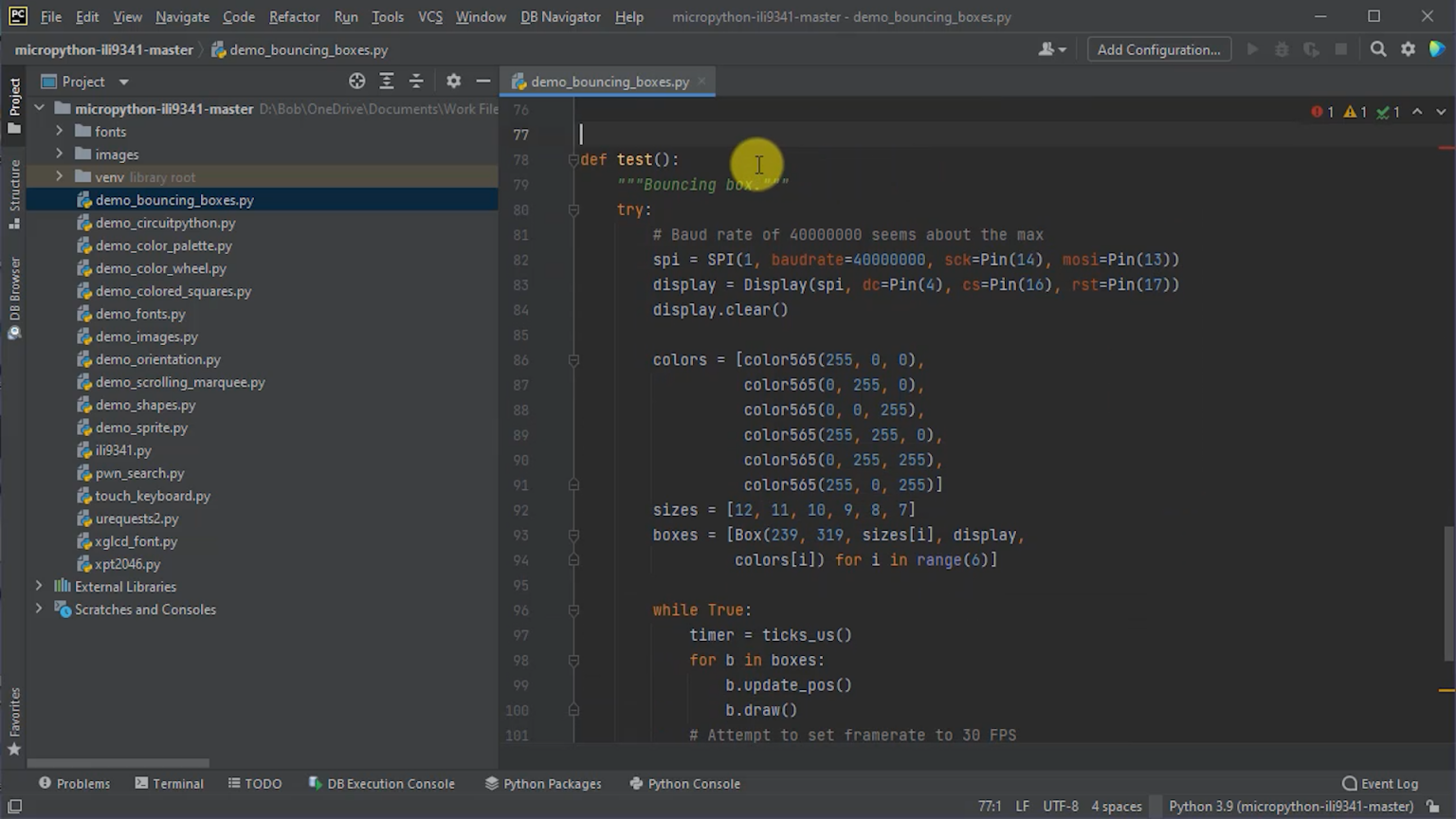Click the Select Opened File locate icon
Viewport: 1456px width, 819px height.
356,82
